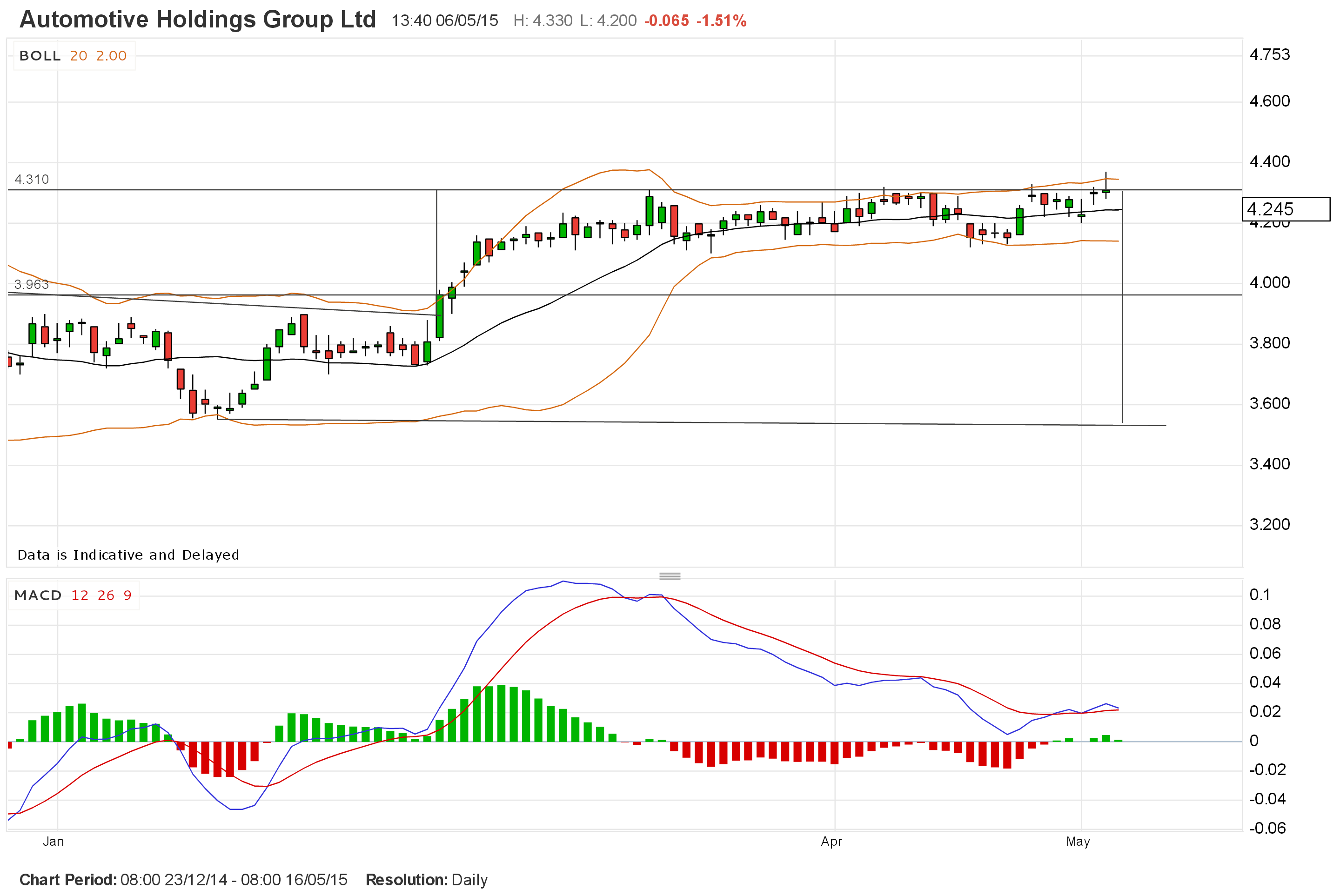
Task: Click the 0.04 MACD axis label
Action: click(1265, 682)
